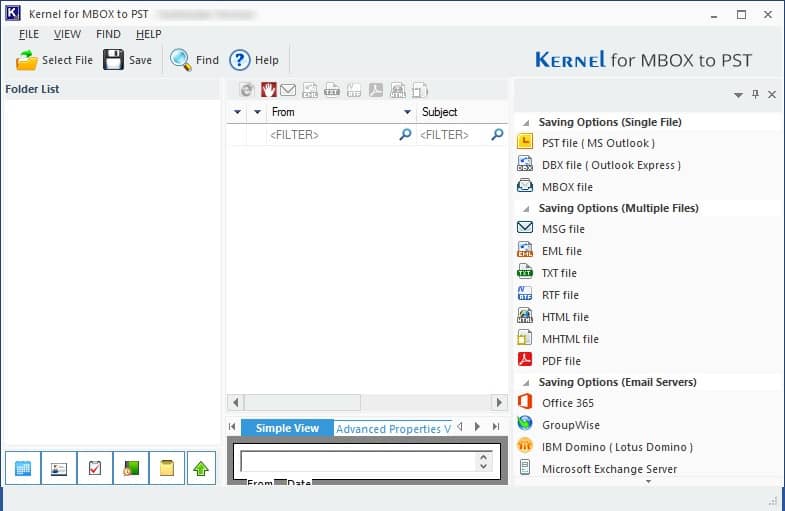Click the EML export icon in message toolbar
Viewport: 785px width, 511px height.
[x=310, y=90]
